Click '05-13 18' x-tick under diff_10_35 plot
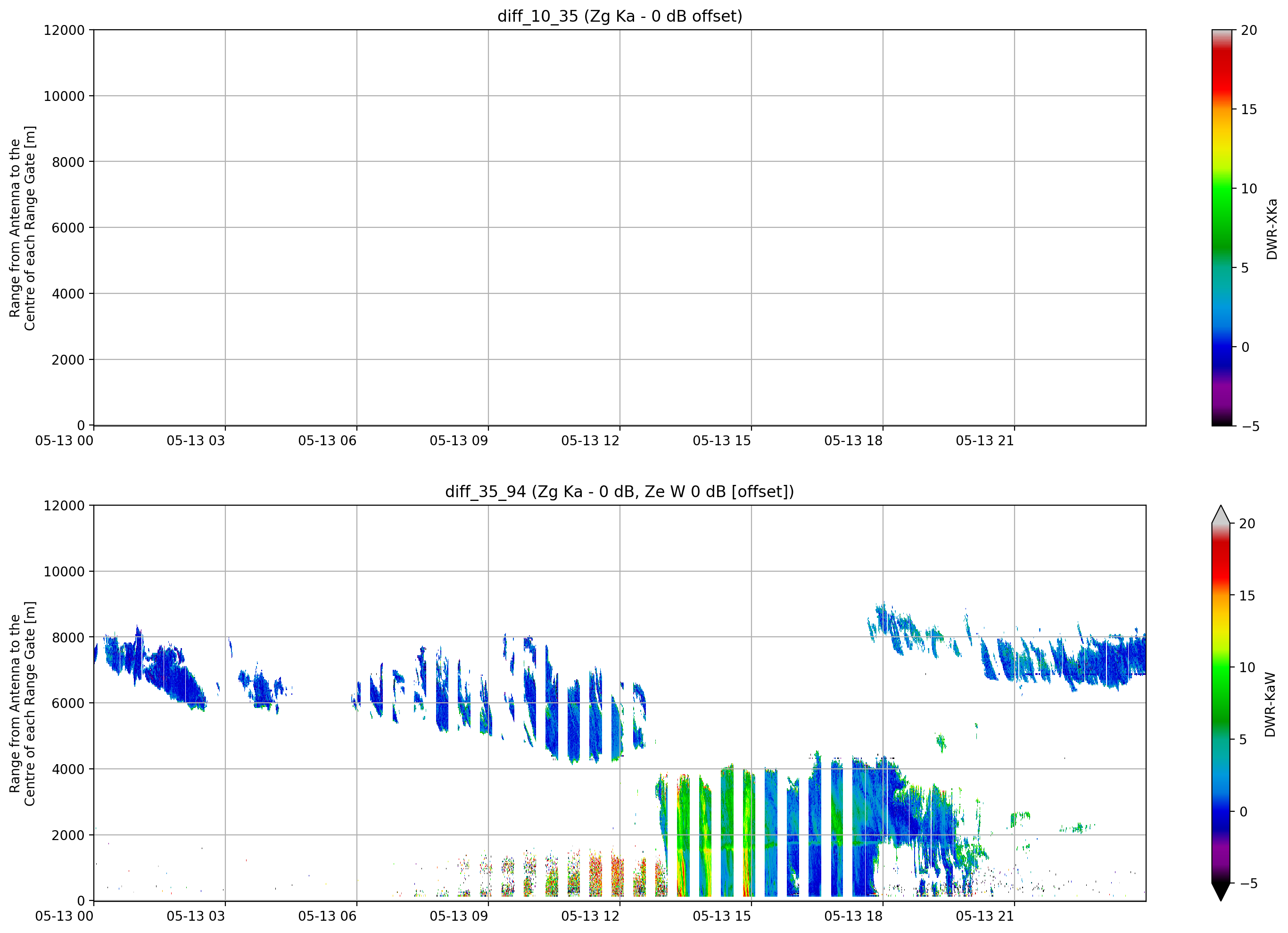This screenshot has width=1288, height=933. (x=853, y=441)
